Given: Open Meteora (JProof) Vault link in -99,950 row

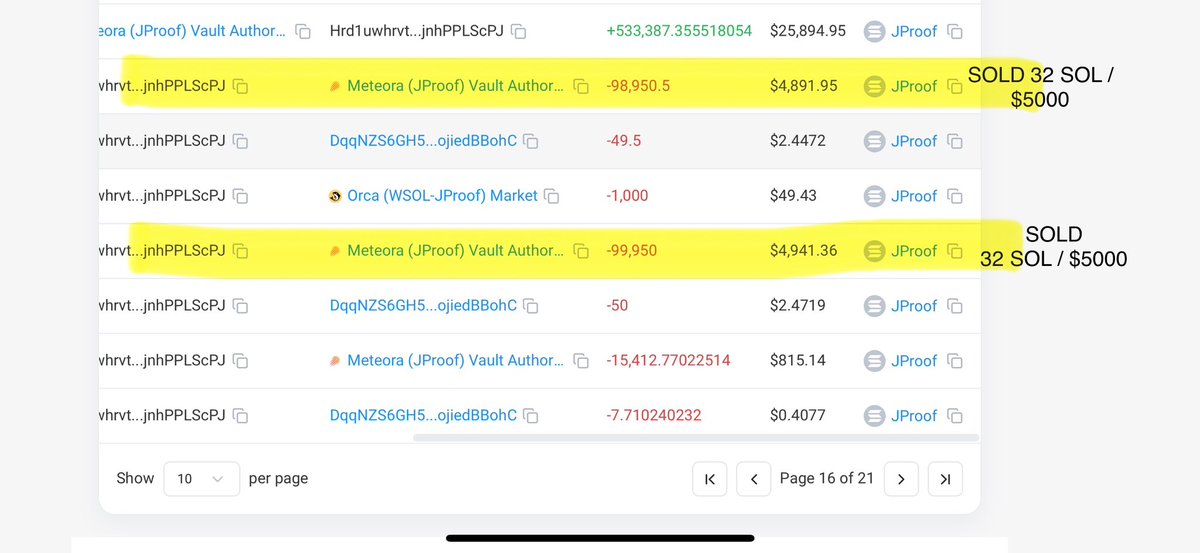Looking at the screenshot, I should pos(455,251).
